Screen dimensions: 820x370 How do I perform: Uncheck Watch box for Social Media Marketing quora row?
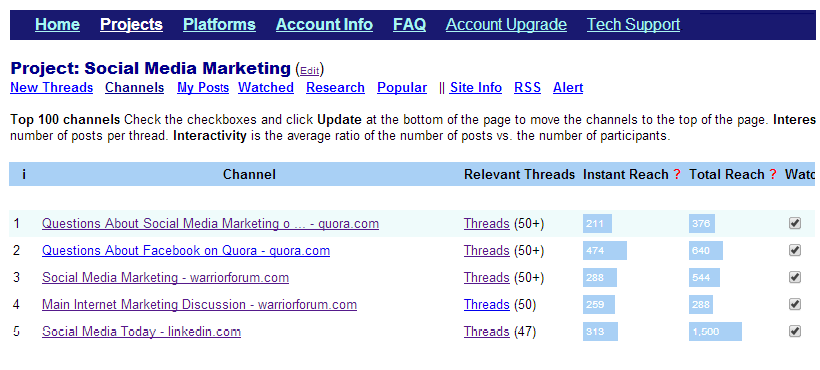(795, 224)
